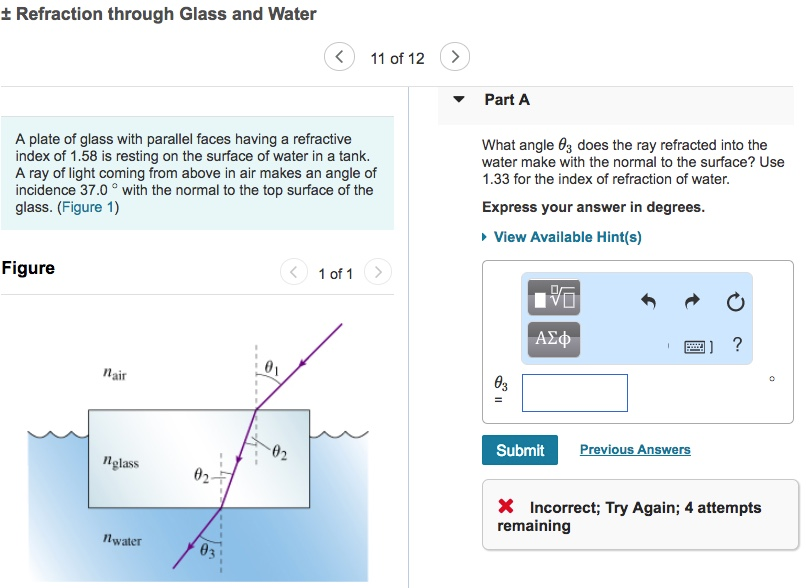Screen dimensions: 806x588
Task: Open equation editor help via the question mark
Action: pyautogui.click(x=737, y=344)
